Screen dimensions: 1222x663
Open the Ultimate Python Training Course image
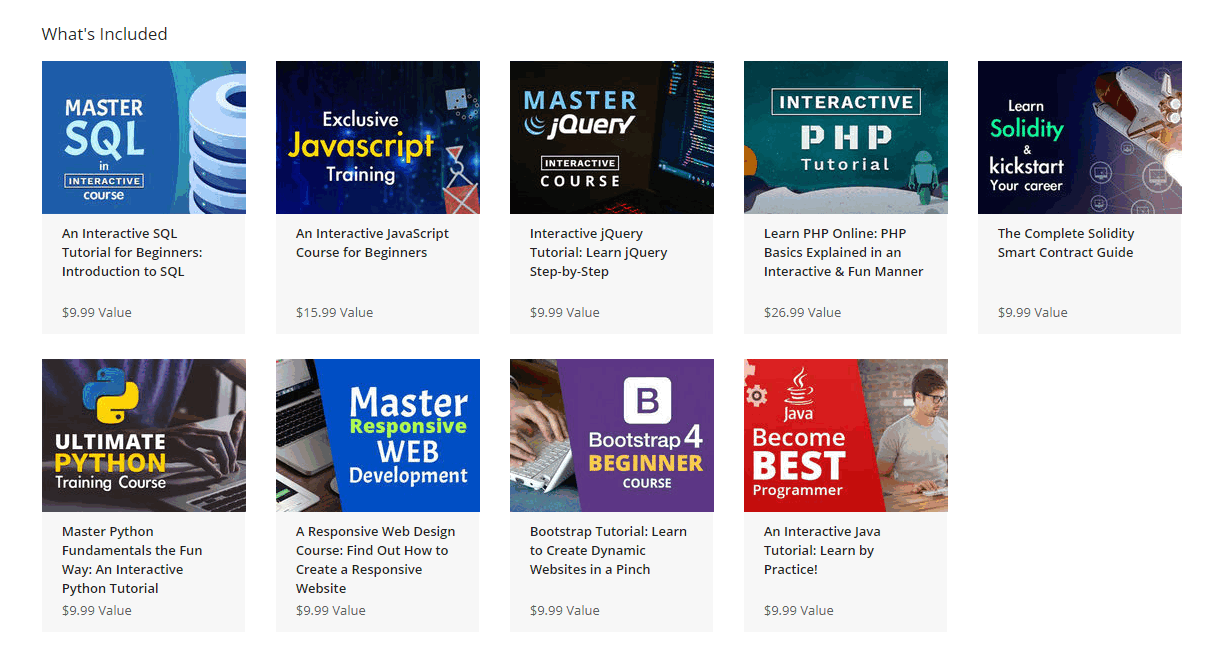143,435
